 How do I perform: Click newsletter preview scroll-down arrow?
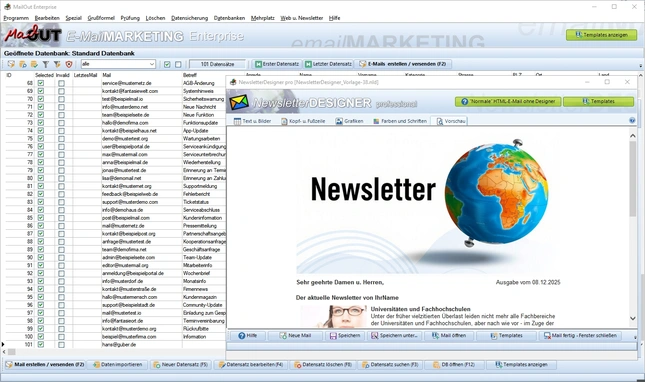pos(633,319)
